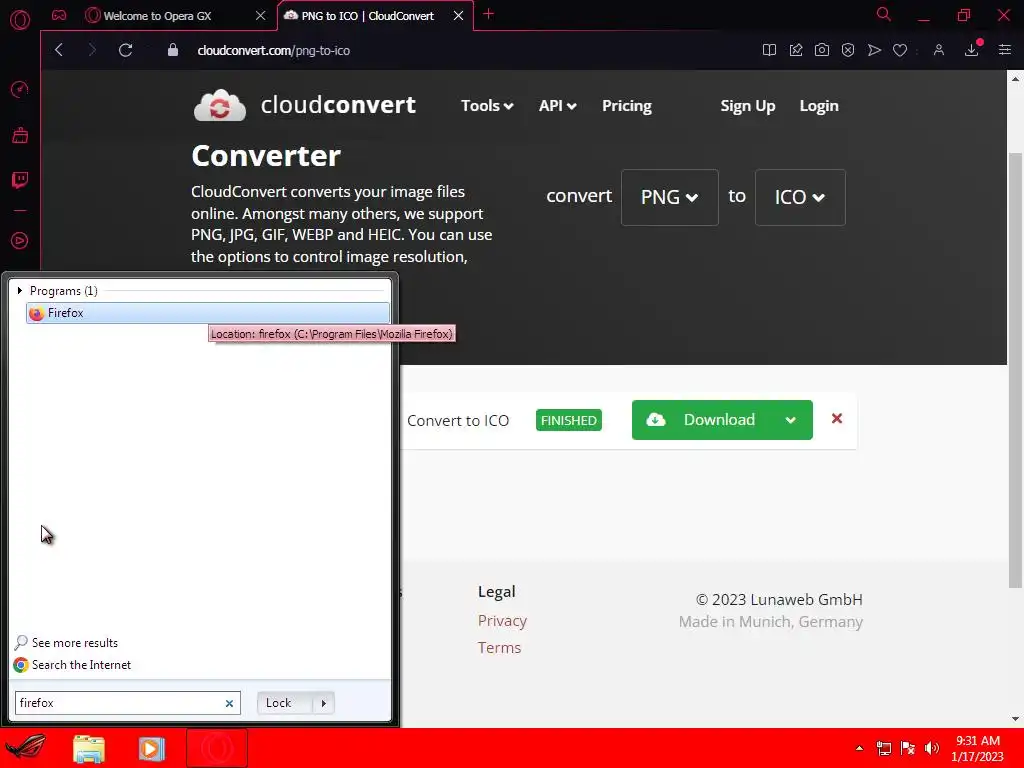Open the Twitch sidebar icon
The width and height of the screenshot is (1024, 768).
click(x=20, y=180)
